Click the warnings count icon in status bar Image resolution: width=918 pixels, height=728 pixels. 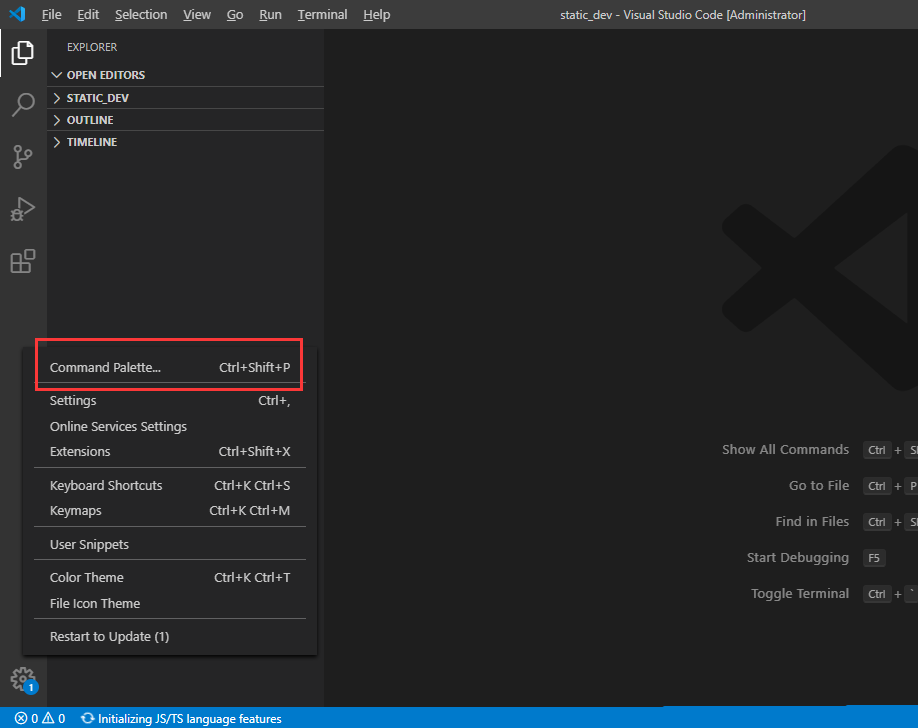pos(53,719)
